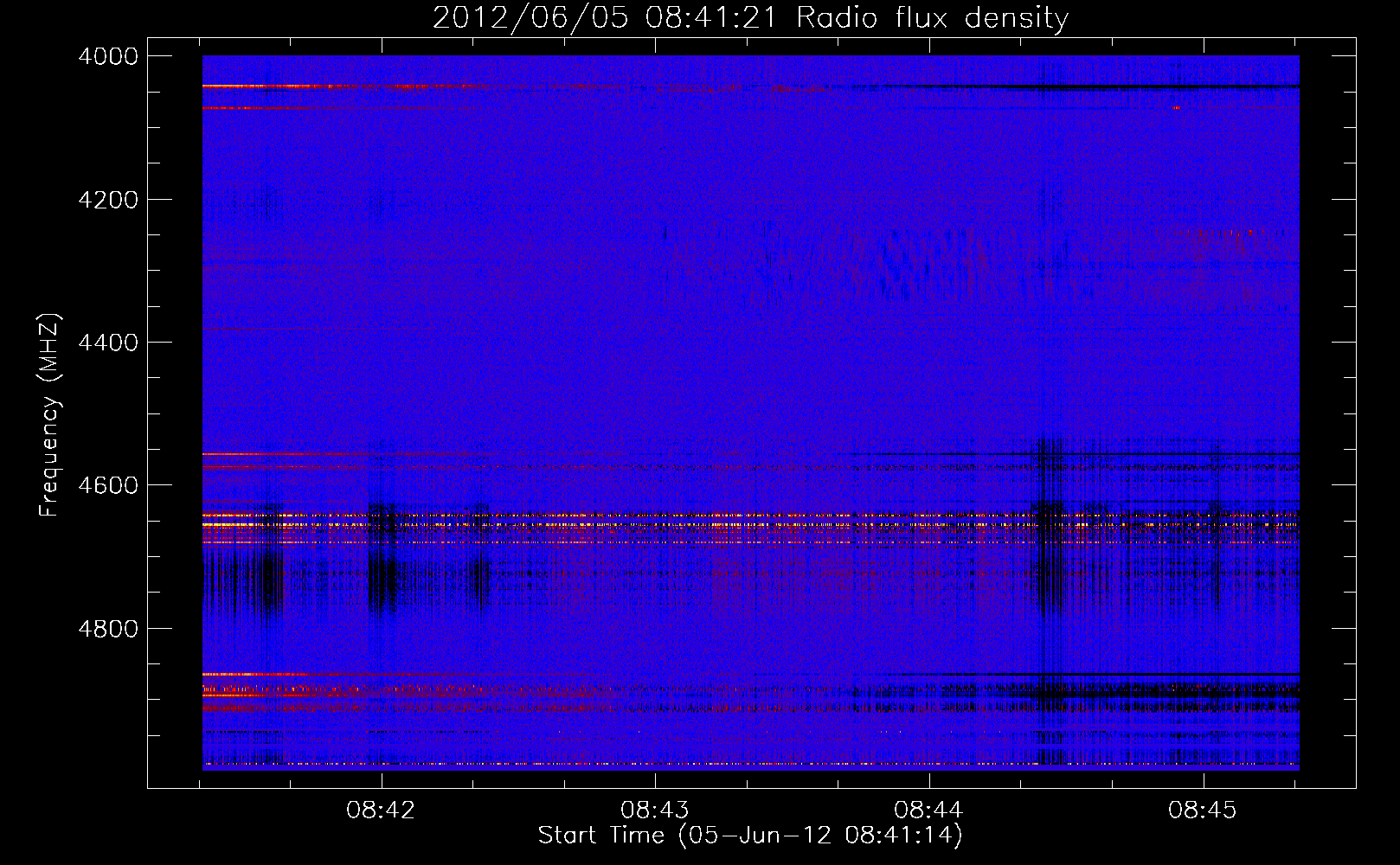Select the 4800 frequency axis label
1400x865 pixels.
(x=108, y=629)
